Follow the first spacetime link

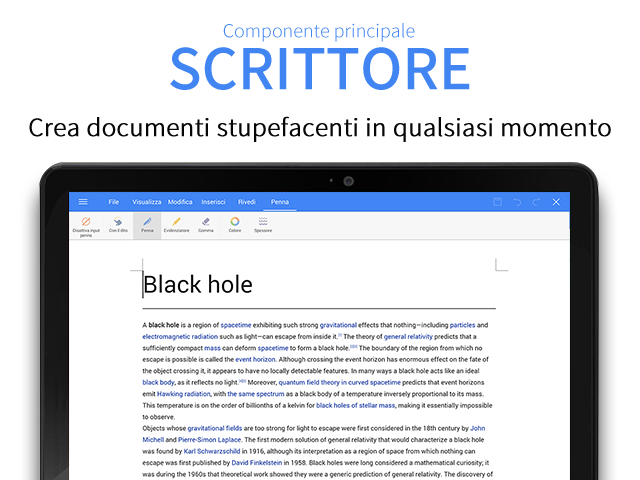(x=236, y=325)
